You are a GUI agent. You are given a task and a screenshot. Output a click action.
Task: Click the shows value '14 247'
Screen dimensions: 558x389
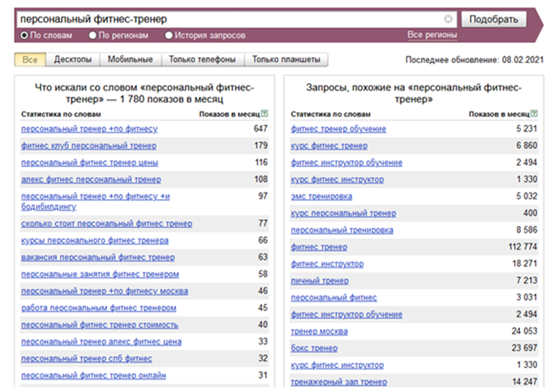pos(525,382)
